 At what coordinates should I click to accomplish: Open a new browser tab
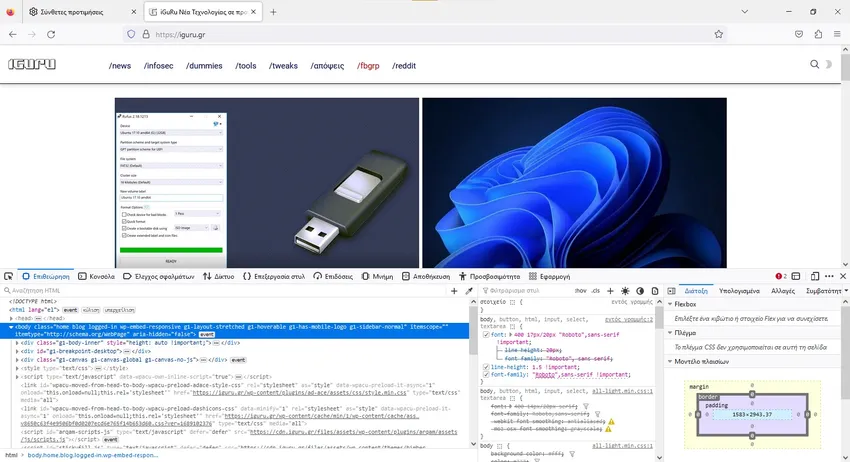273,12
